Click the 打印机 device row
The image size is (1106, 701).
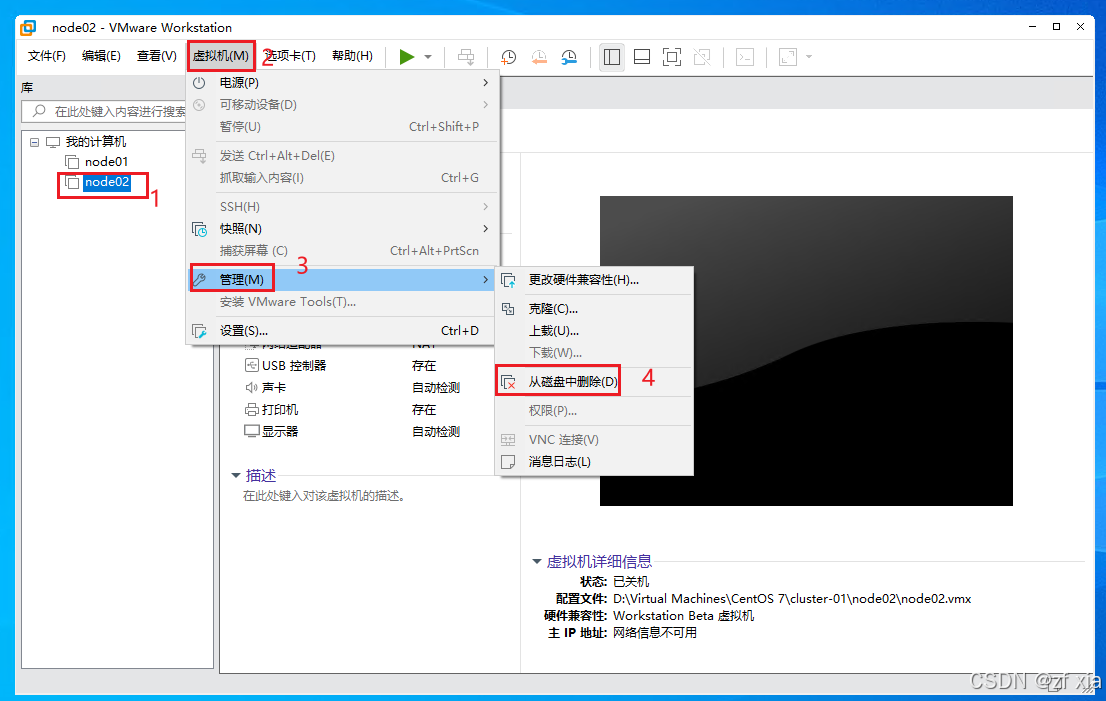click(353, 410)
